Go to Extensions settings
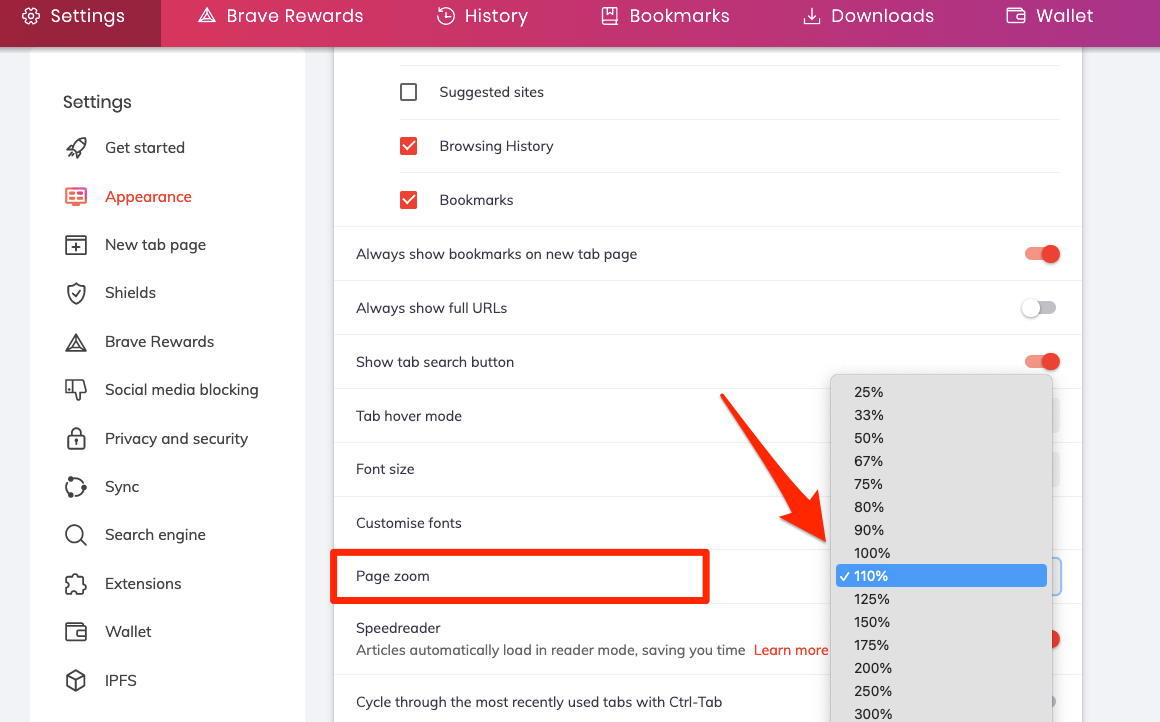 coord(143,584)
